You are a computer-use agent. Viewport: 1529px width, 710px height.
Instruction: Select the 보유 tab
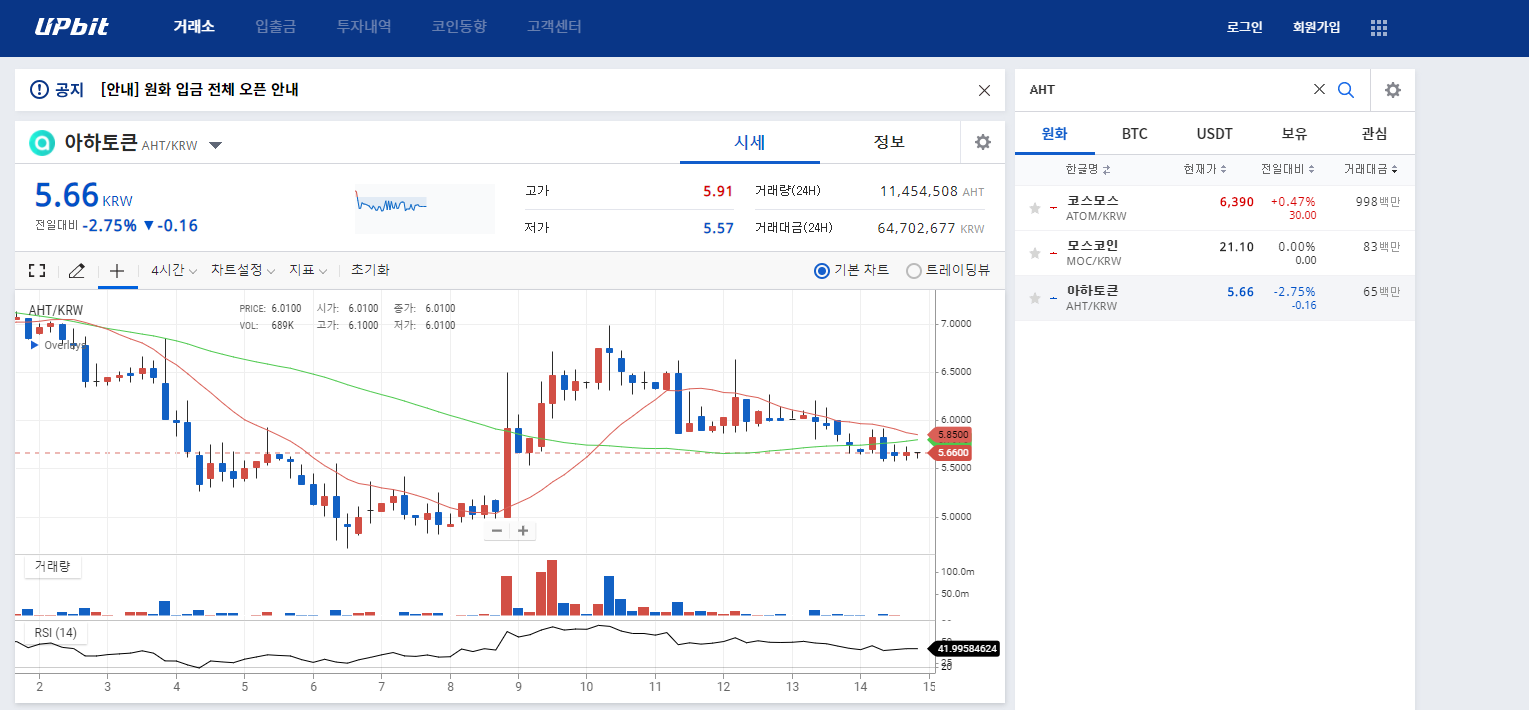tap(1295, 134)
